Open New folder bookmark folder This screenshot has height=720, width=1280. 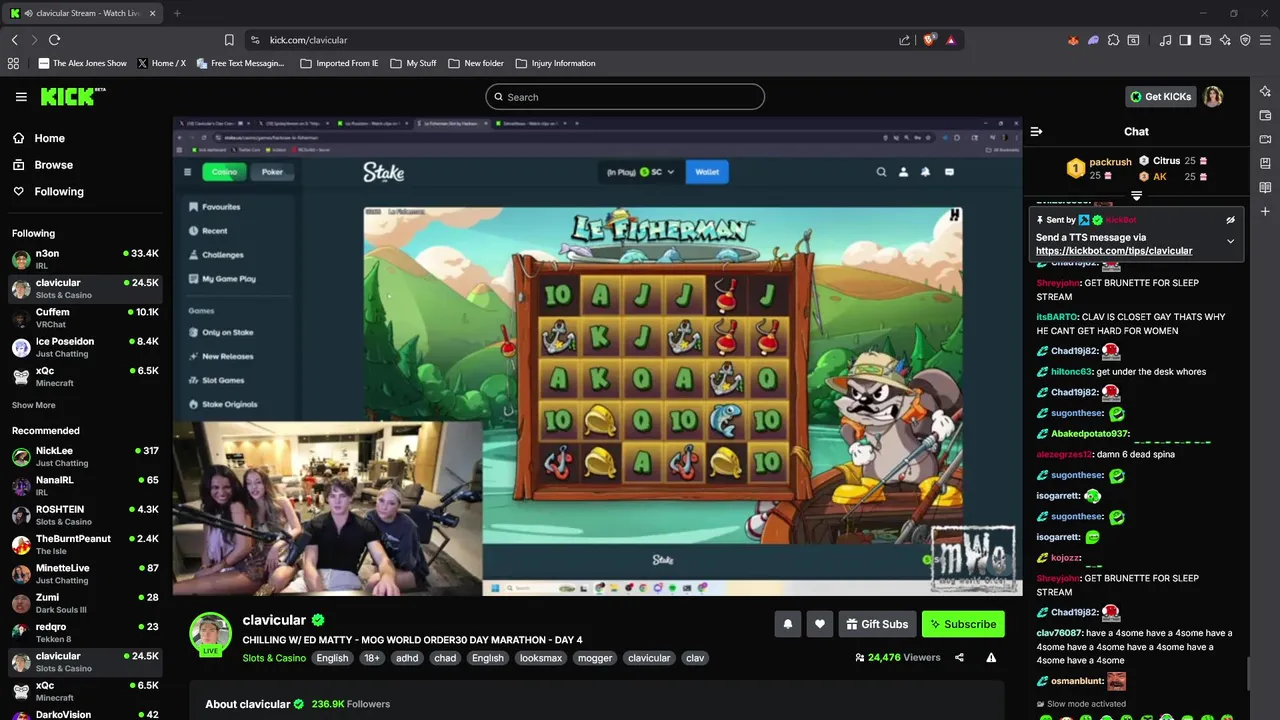coord(476,63)
